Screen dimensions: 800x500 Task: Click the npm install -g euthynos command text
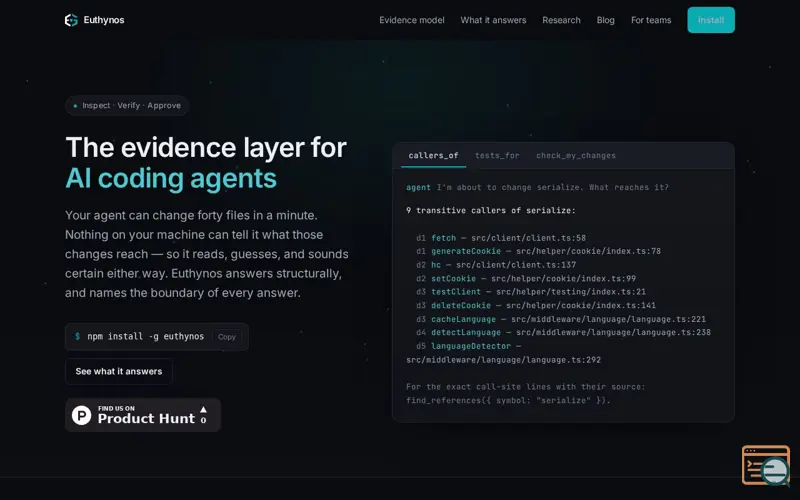[x=145, y=336]
